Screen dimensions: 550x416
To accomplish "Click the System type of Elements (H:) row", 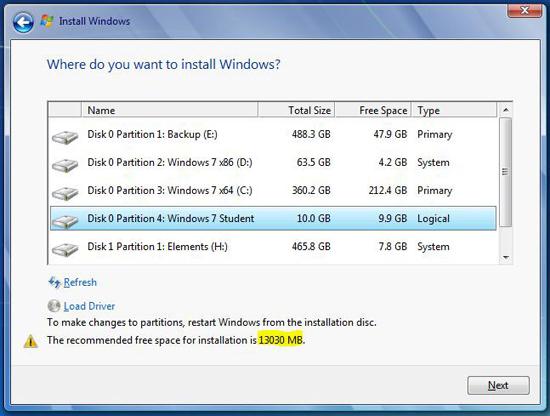I will [x=433, y=247].
